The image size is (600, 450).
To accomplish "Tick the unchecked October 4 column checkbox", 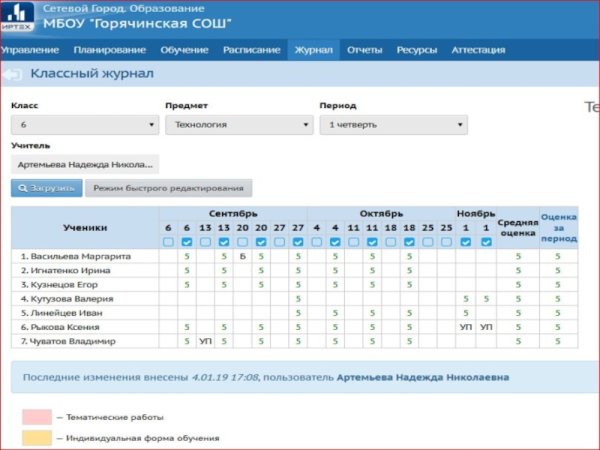I will point(316,242).
